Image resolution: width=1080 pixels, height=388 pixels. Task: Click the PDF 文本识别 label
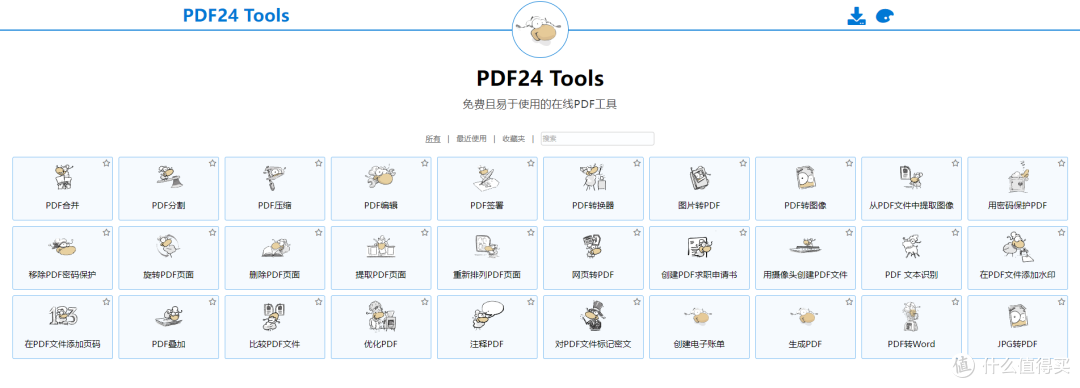(x=911, y=275)
